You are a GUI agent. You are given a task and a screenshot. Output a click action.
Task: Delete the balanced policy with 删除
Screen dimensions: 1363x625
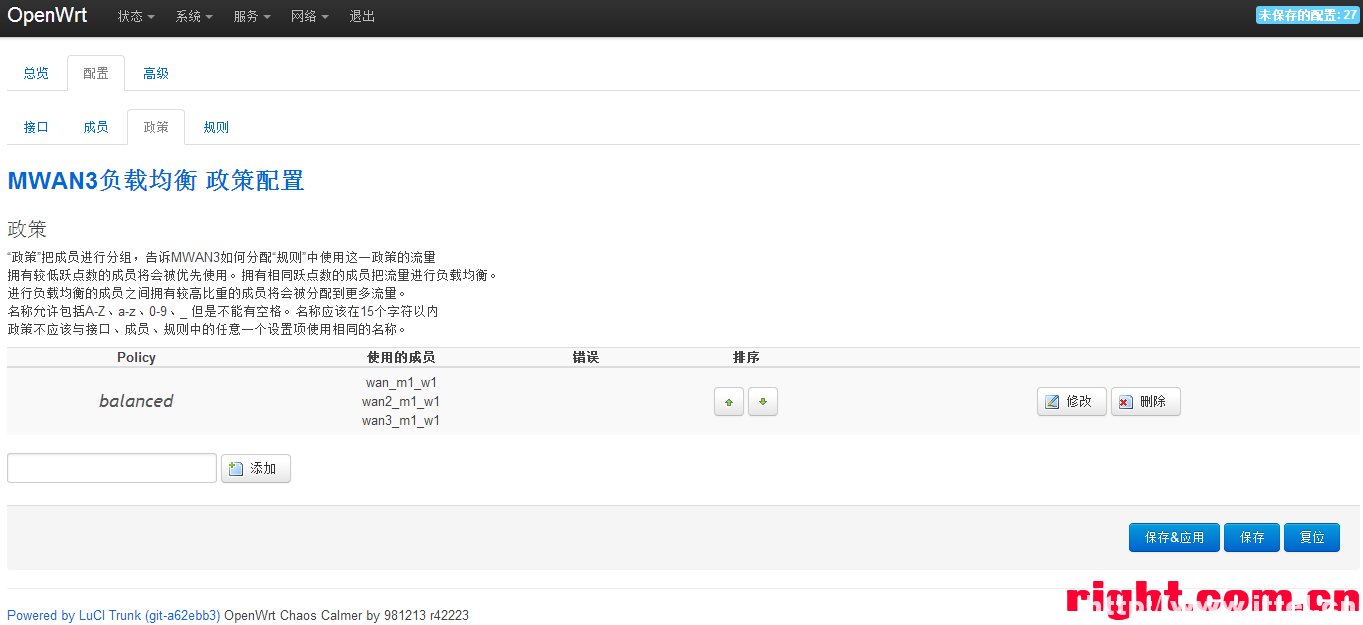point(1145,402)
